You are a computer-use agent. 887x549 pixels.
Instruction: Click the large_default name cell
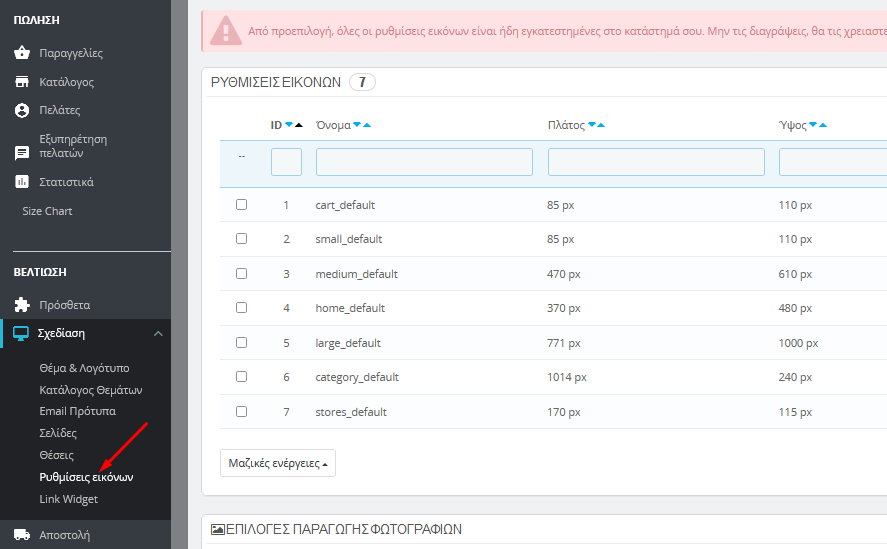pyautogui.click(x=348, y=343)
